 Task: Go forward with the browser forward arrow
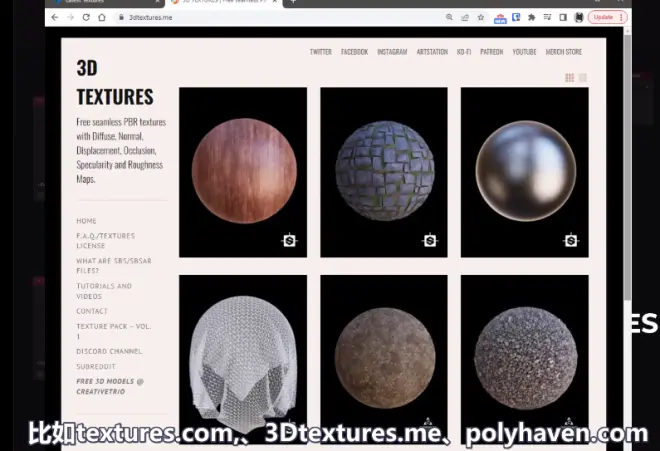pyautogui.click(x=70, y=17)
